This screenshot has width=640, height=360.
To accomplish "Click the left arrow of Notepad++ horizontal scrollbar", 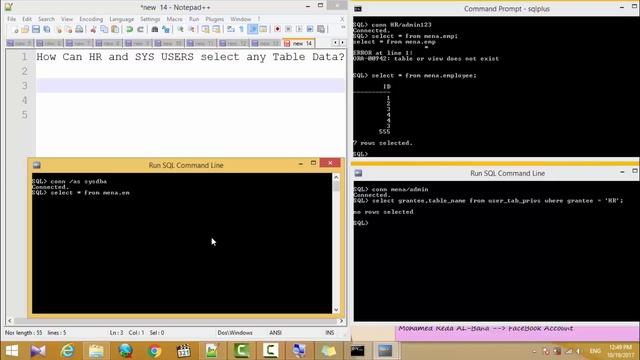I will pyautogui.click(x=10, y=321).
